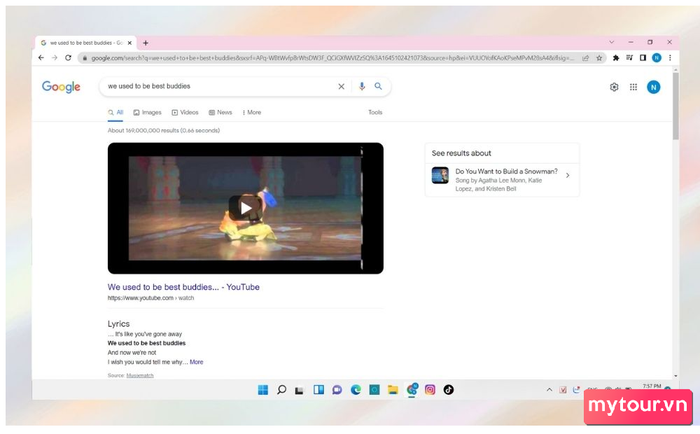The height and width of the screenshot is (434, 700).
Task: Open 'Do You Want to Build a Snowman?' result
Action: click(x=506, y=171)
